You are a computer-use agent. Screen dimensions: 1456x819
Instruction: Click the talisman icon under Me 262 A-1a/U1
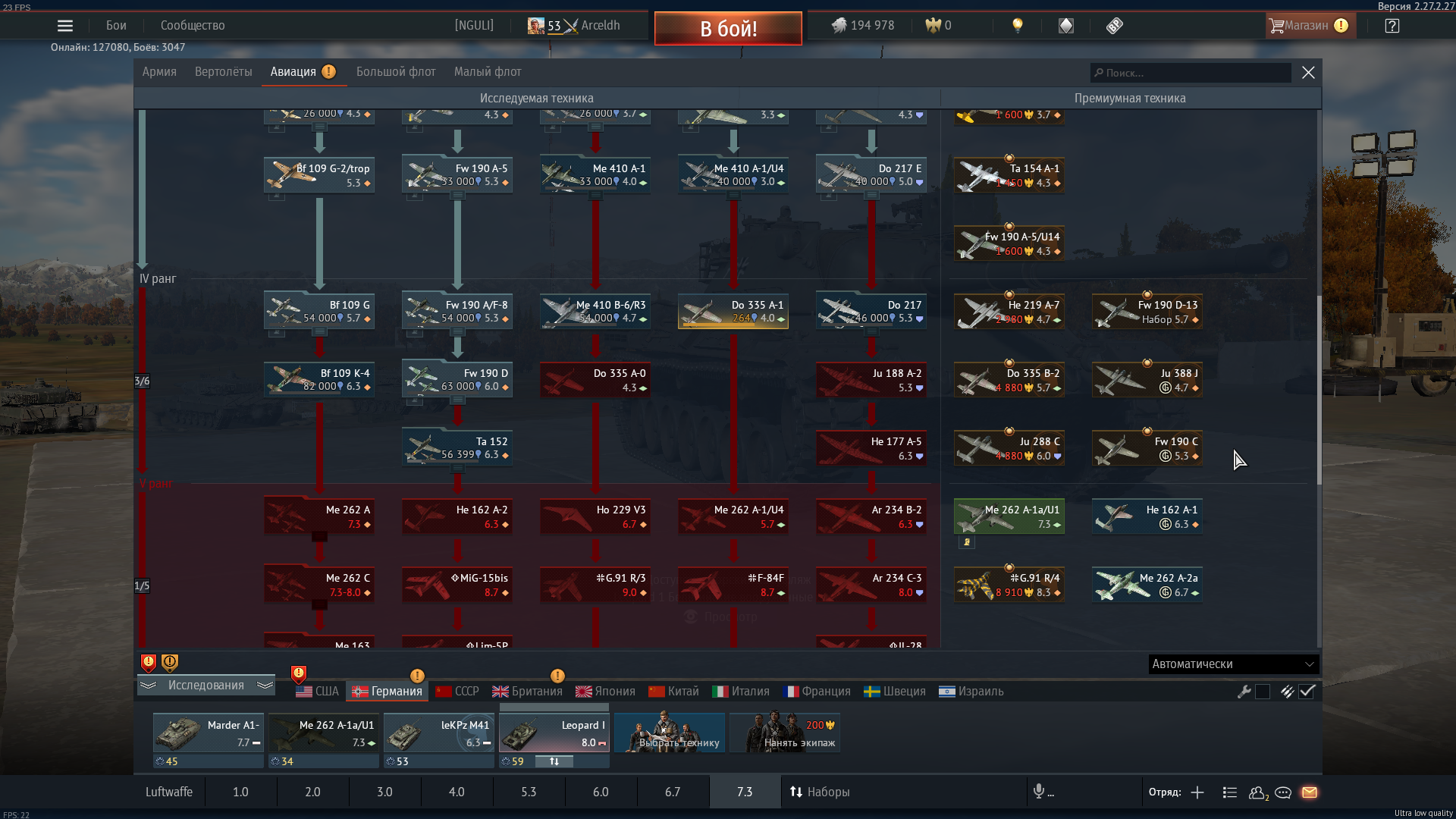tap(966, 542)
